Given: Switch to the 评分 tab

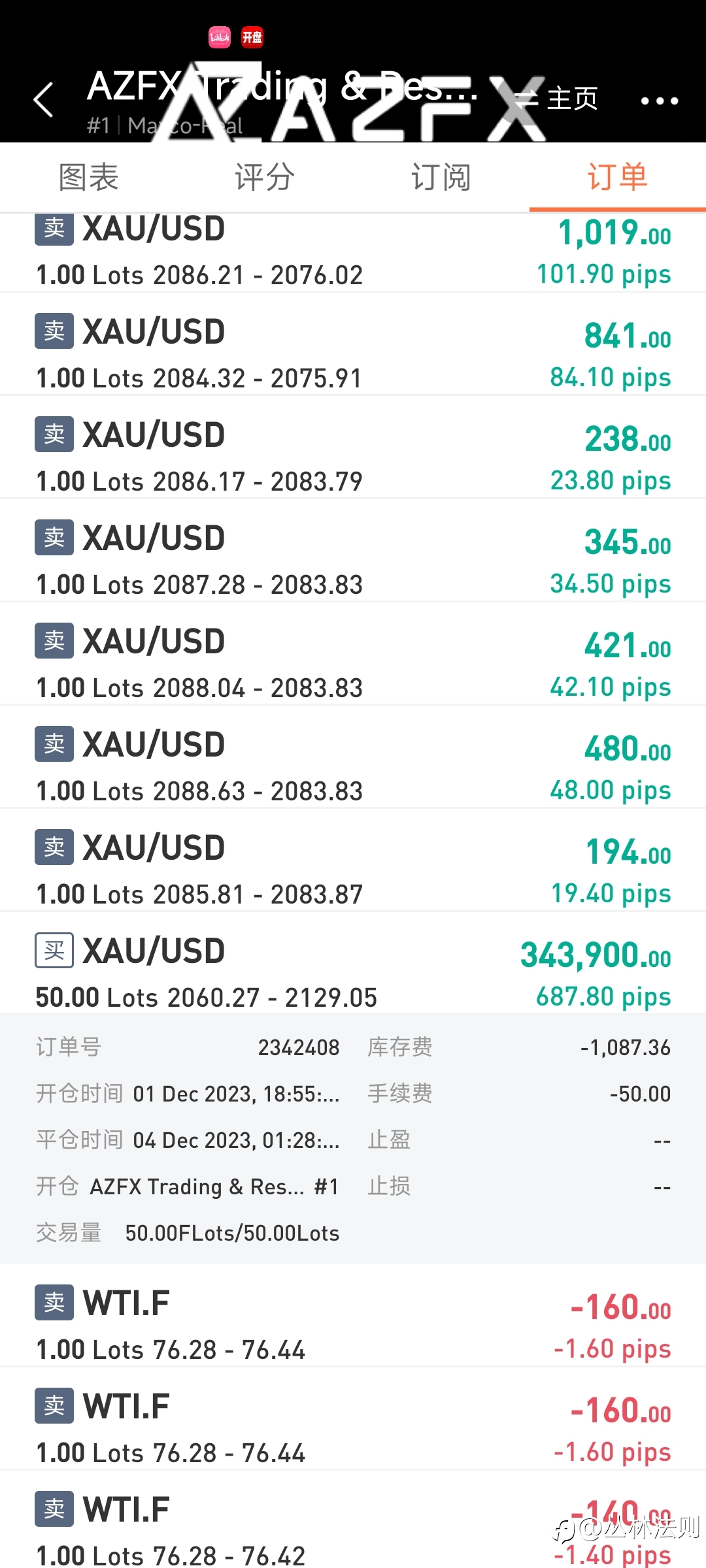Looking at the screenshot, I should (x=265, y=177).
